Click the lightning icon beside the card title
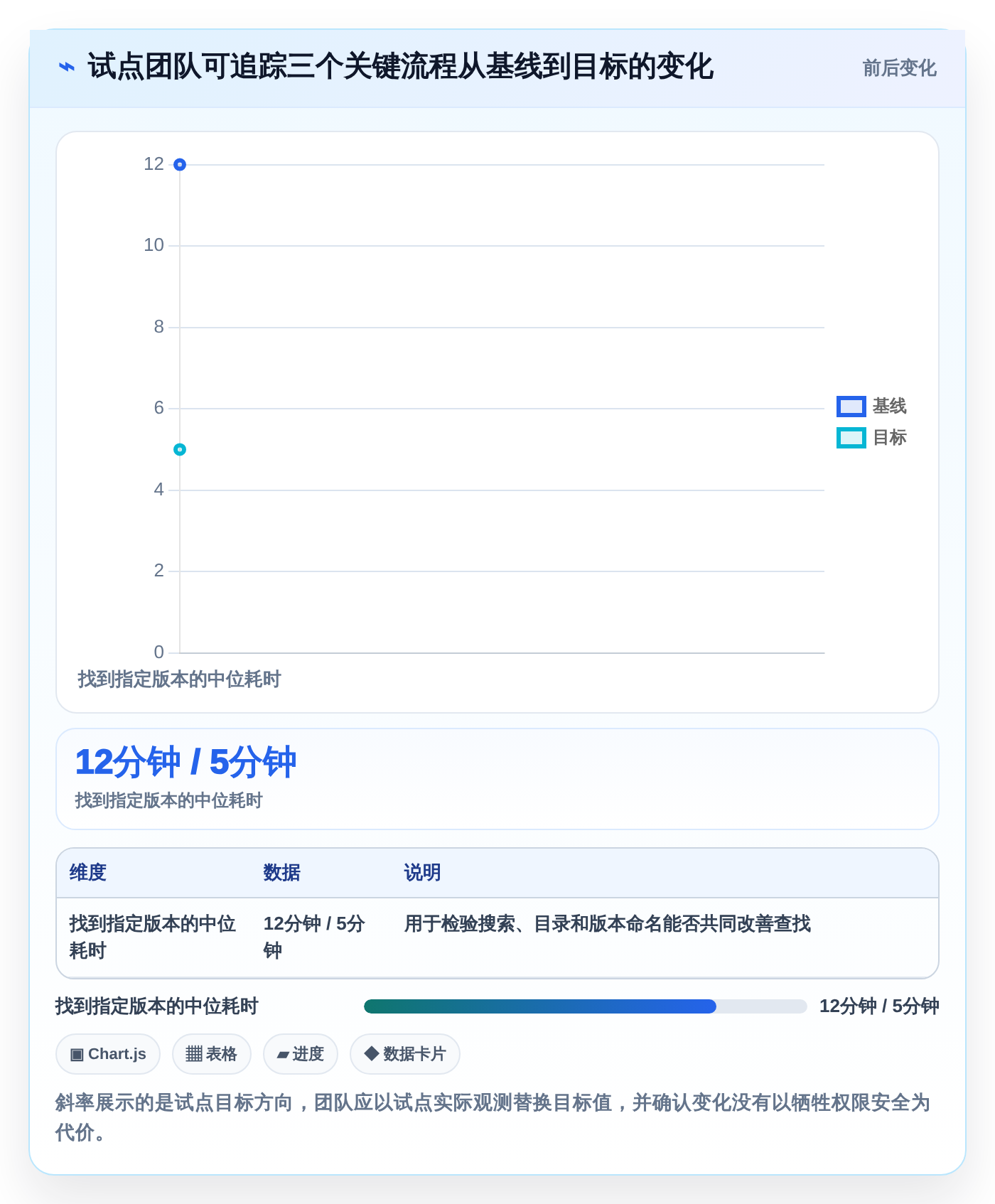This screenshot has height=1204, width=995. (66, 68)
